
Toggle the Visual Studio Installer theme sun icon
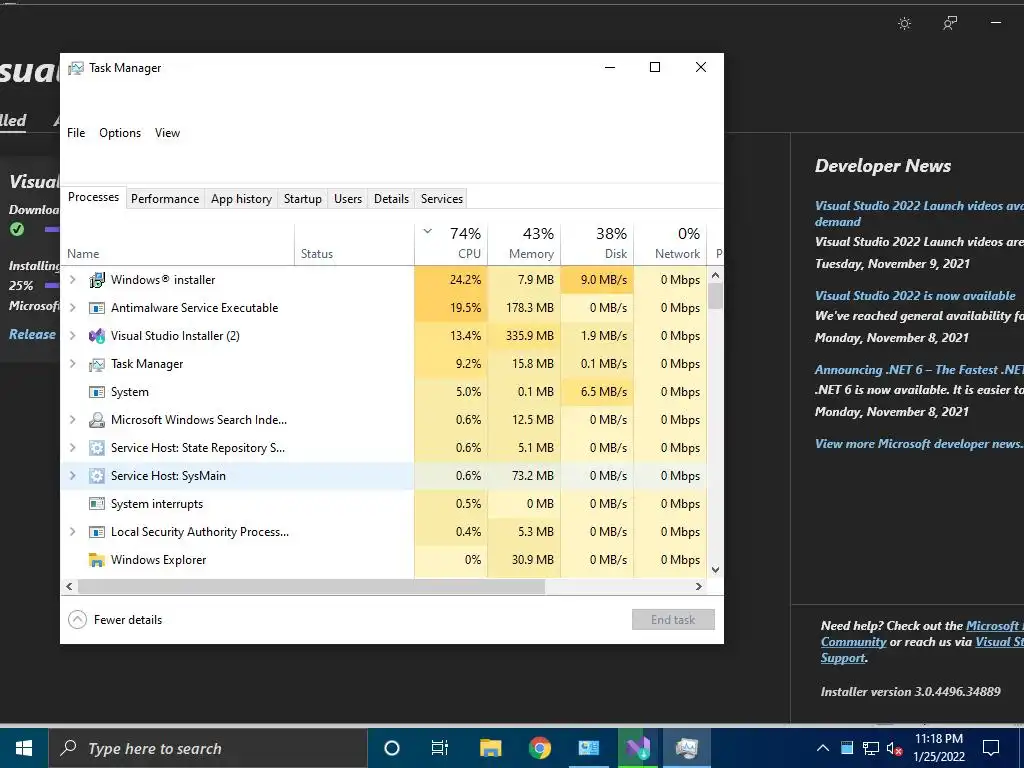click(x=904, y=24)
